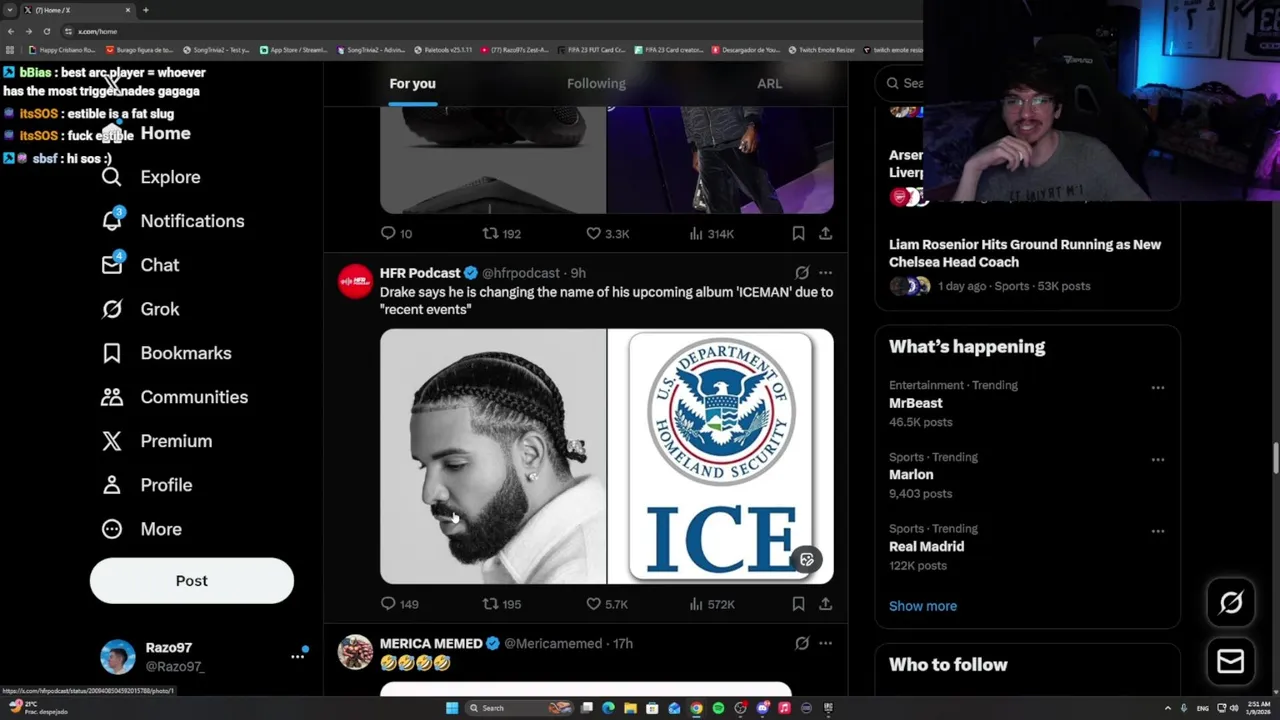
Task: Share the top post with 314K views
Action: click(x=825, y=233)
